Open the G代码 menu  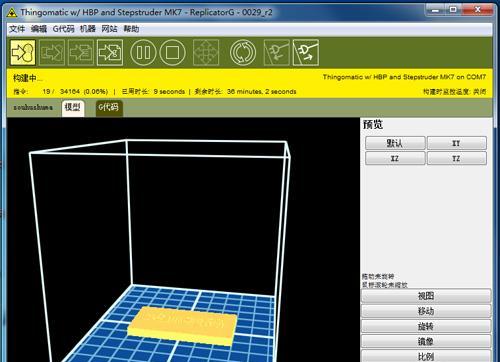(x=63, y=29)
